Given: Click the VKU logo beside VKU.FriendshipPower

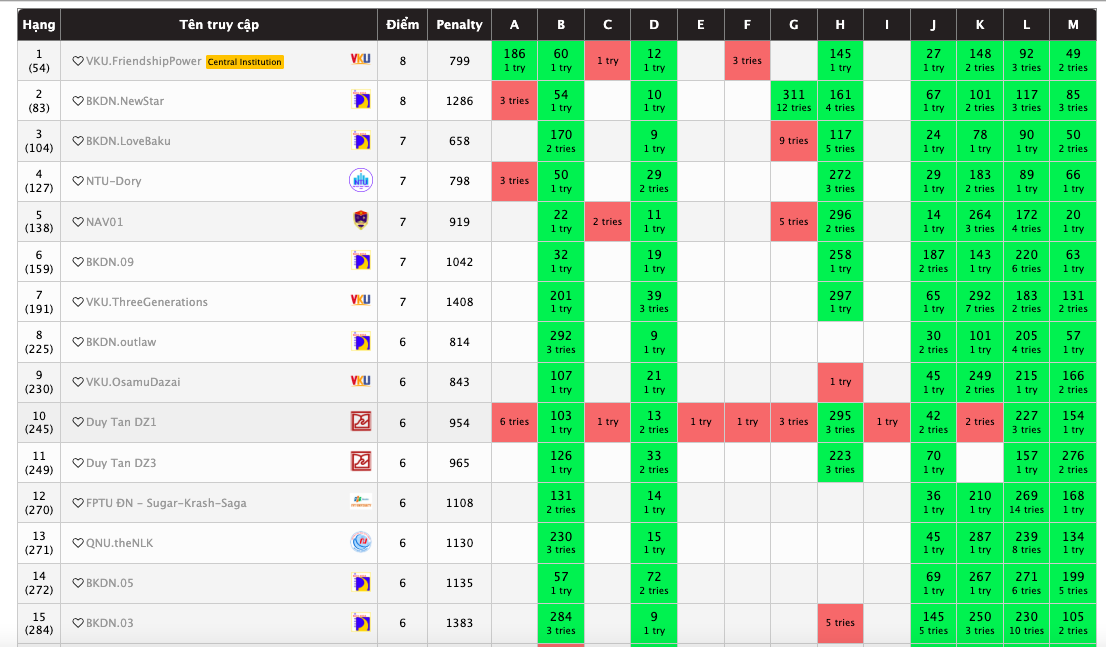Looking at the screenshot, I should pos(360,60).
